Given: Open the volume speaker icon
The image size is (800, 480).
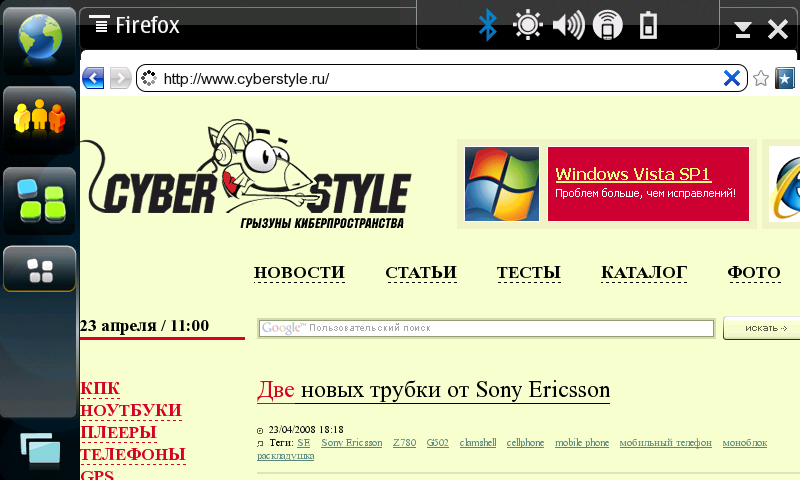Looking at the screenshot, I should [568, 25].
